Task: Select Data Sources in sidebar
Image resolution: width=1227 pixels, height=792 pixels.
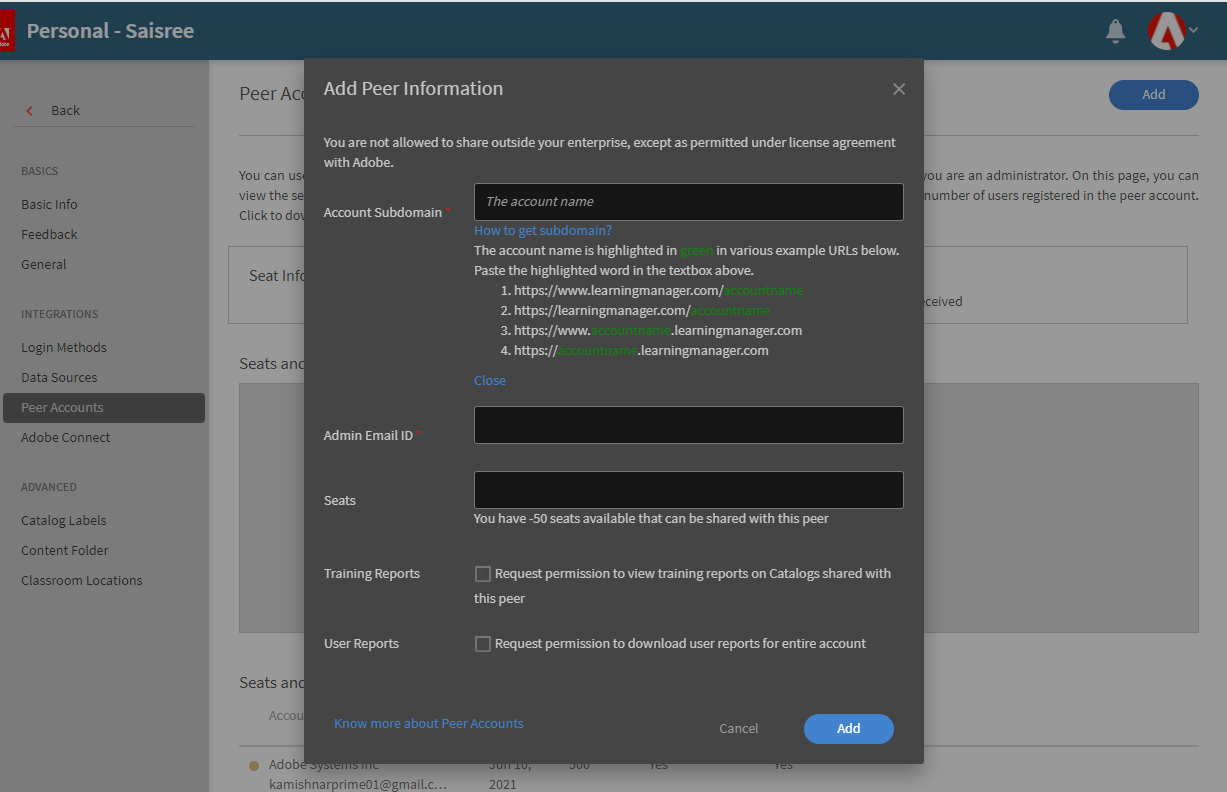Action: tap(59, 378)
